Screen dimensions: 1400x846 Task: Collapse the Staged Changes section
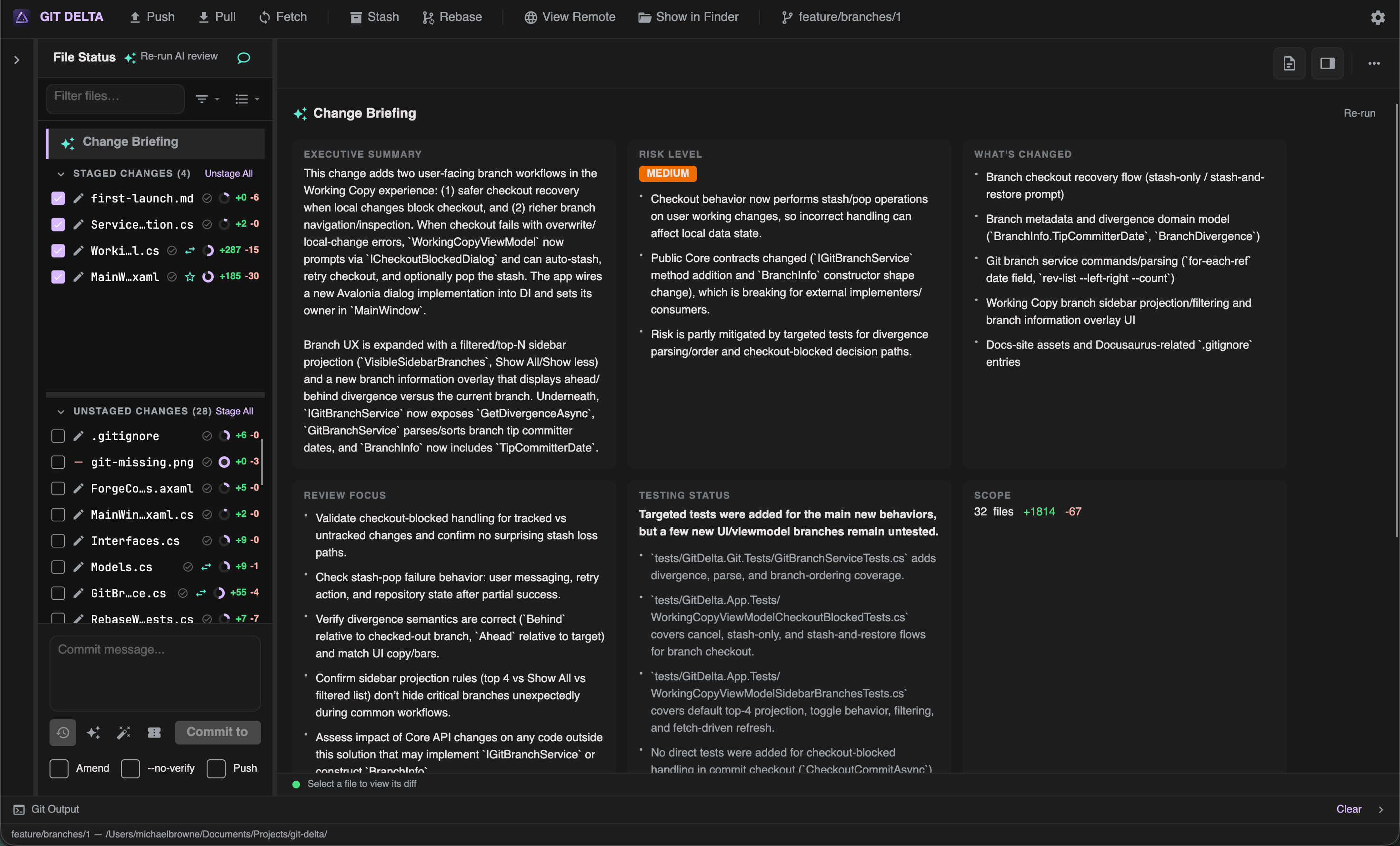61,174
